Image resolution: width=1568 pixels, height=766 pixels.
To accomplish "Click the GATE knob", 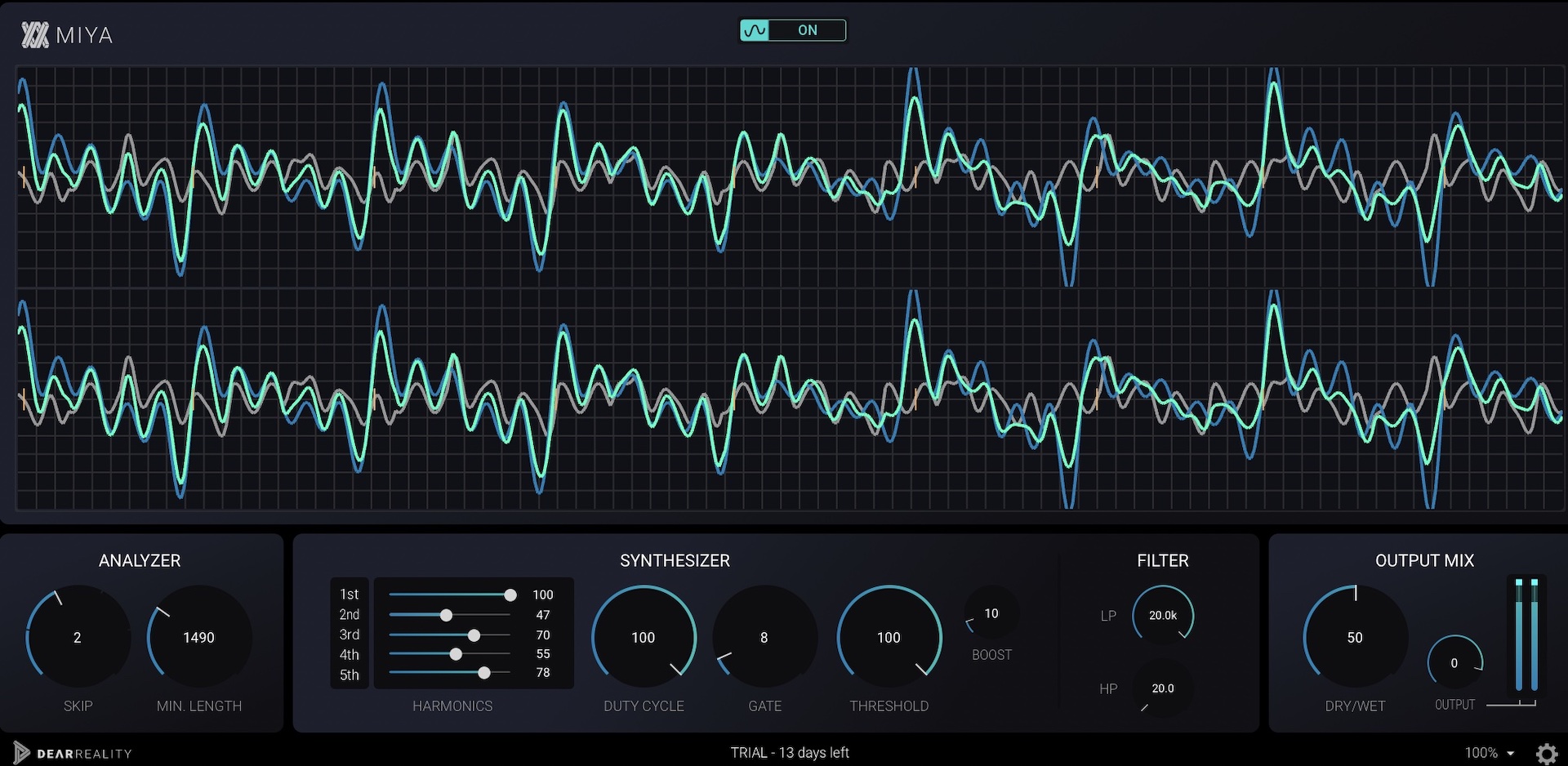I will 764,637.
